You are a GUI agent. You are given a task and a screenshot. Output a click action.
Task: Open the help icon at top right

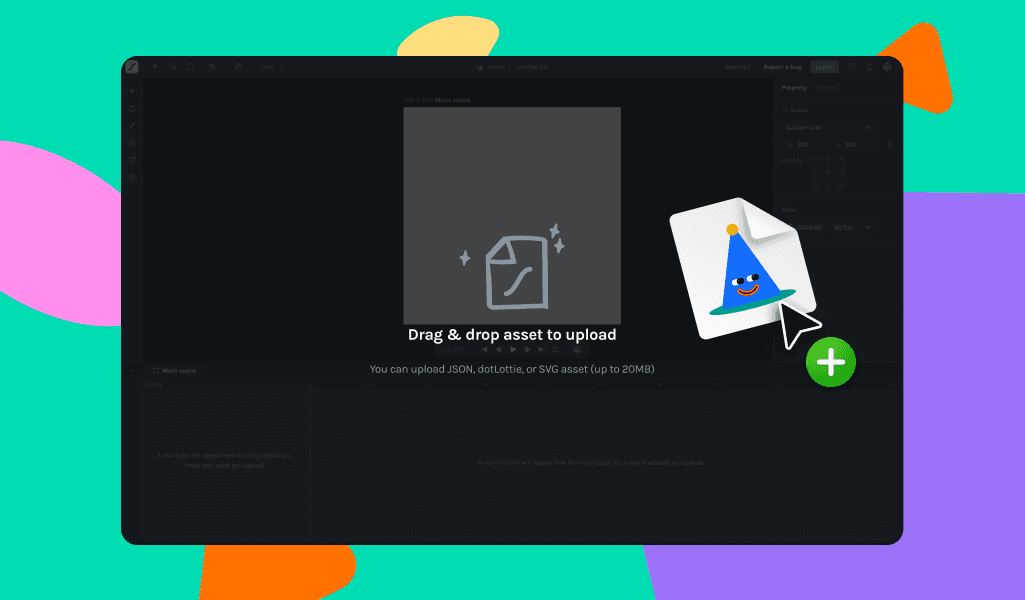[x=852, y=67]
